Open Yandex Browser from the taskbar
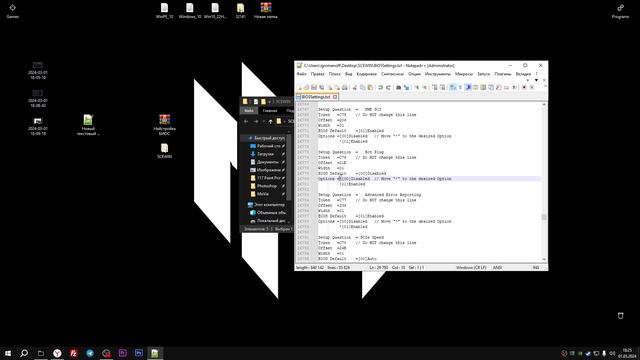The image size is (640, 360). click(57, 353)
